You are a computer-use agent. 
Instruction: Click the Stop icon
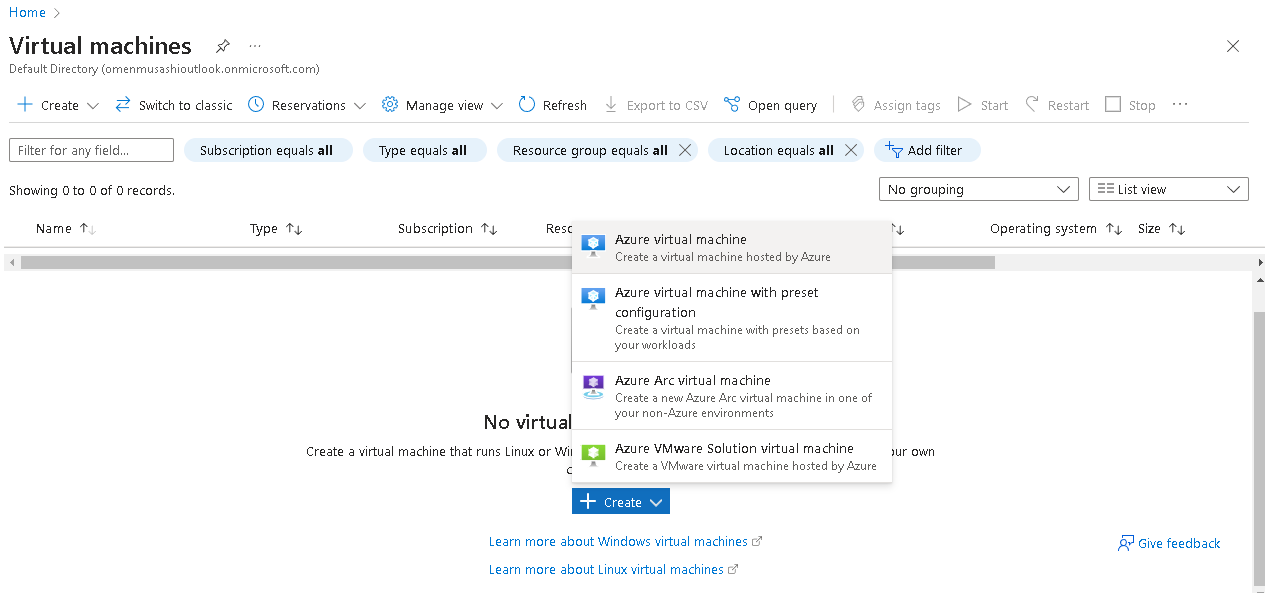[1114, 103]
